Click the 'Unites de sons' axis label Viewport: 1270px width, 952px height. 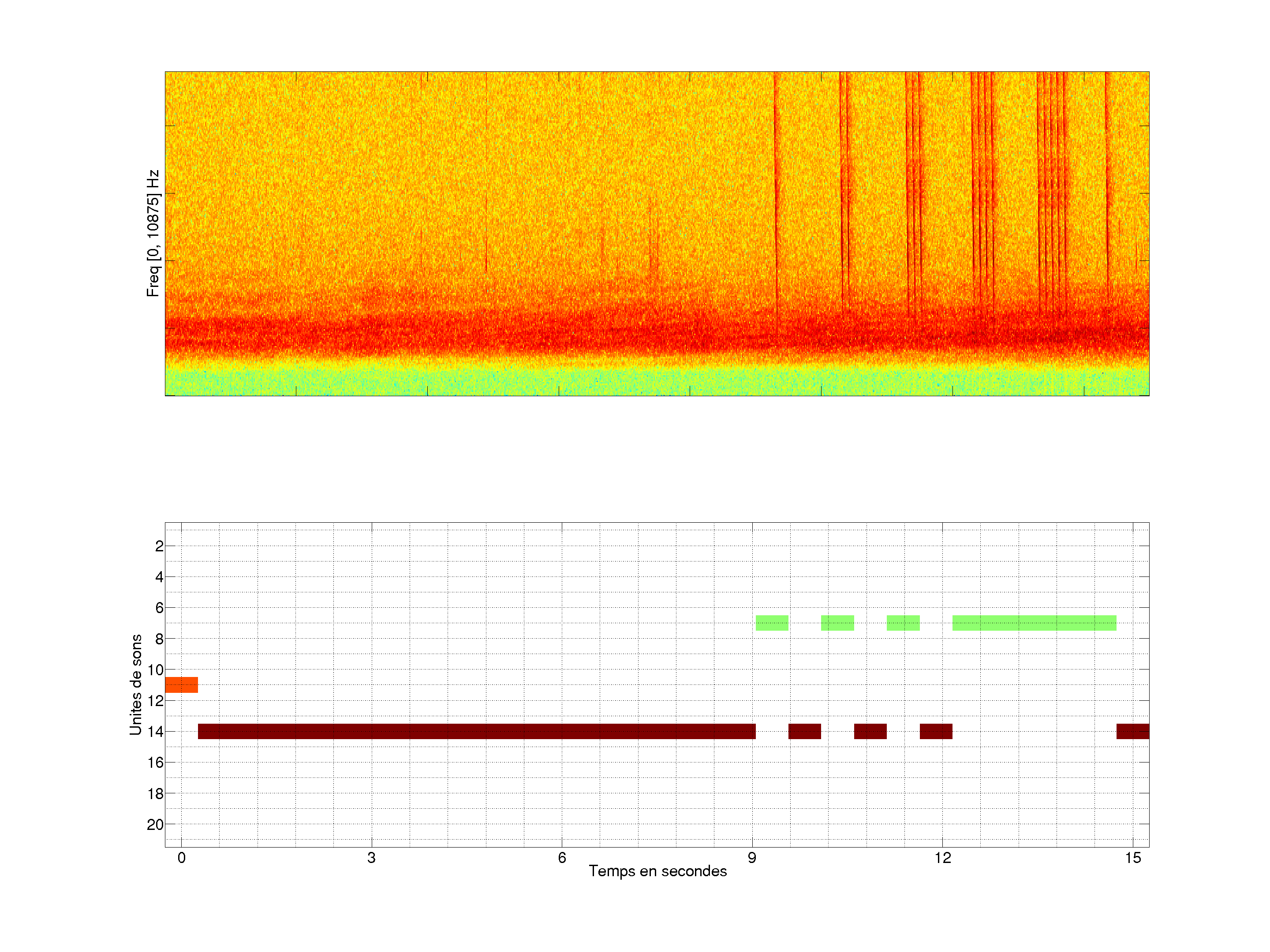click(135, 684)
